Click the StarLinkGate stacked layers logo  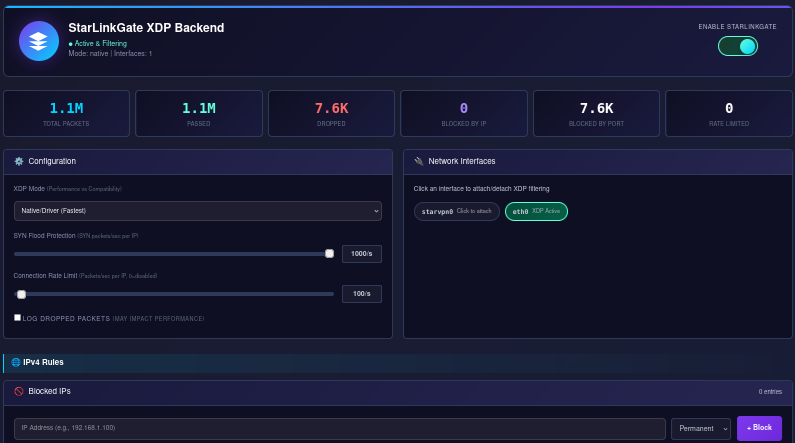pyautogui.click(x=39, y=41)
